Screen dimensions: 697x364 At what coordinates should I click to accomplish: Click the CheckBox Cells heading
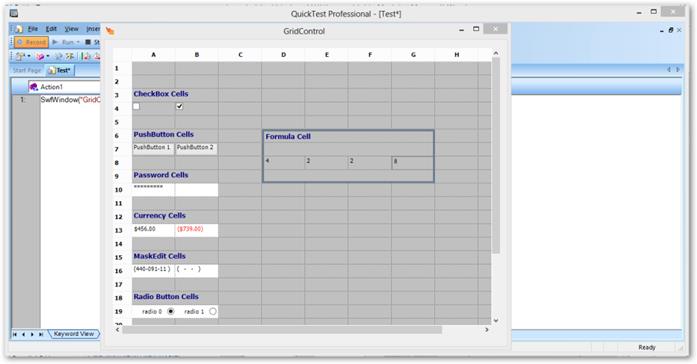coord(161,94)
